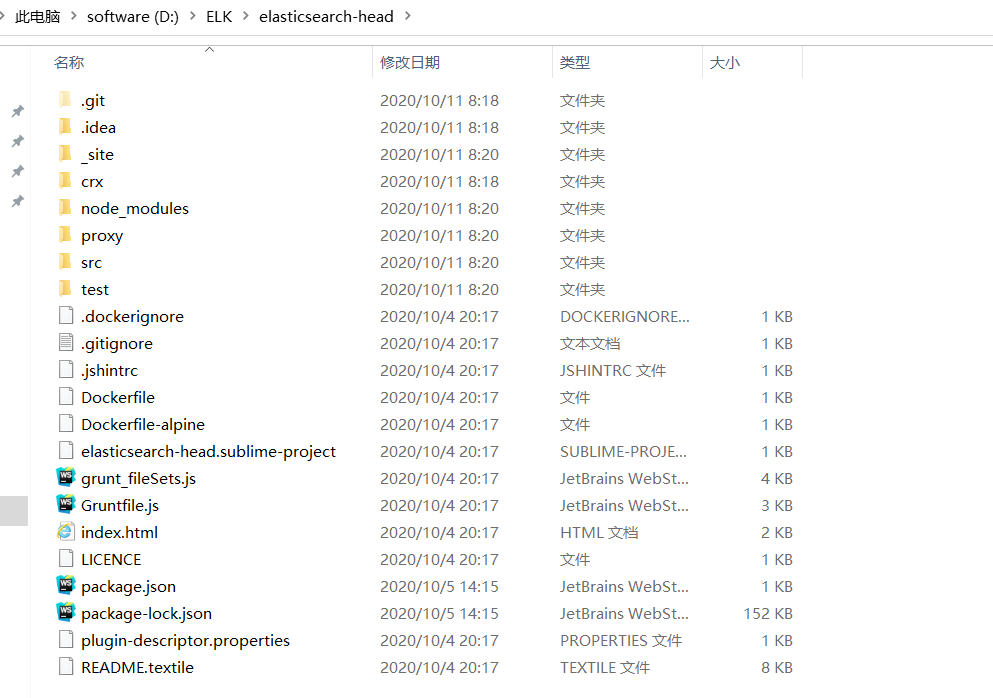The width and height of the screenshot is (993, 698).
Task: Select the grunt_fileSets.js file name
Action: point(139,478)
